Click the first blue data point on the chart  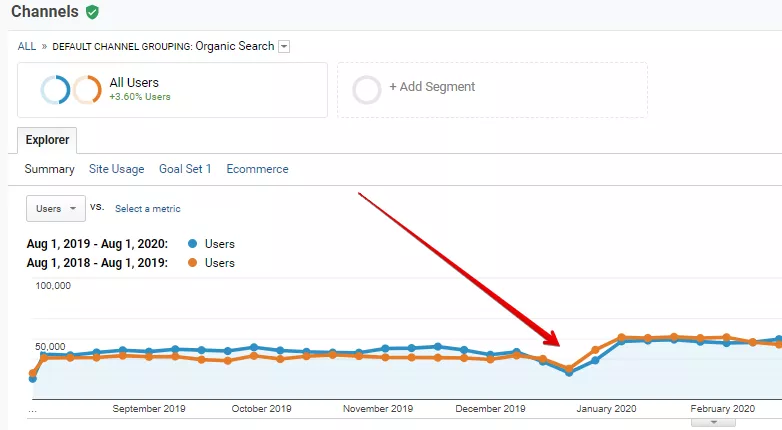click(x=33, y=379)
